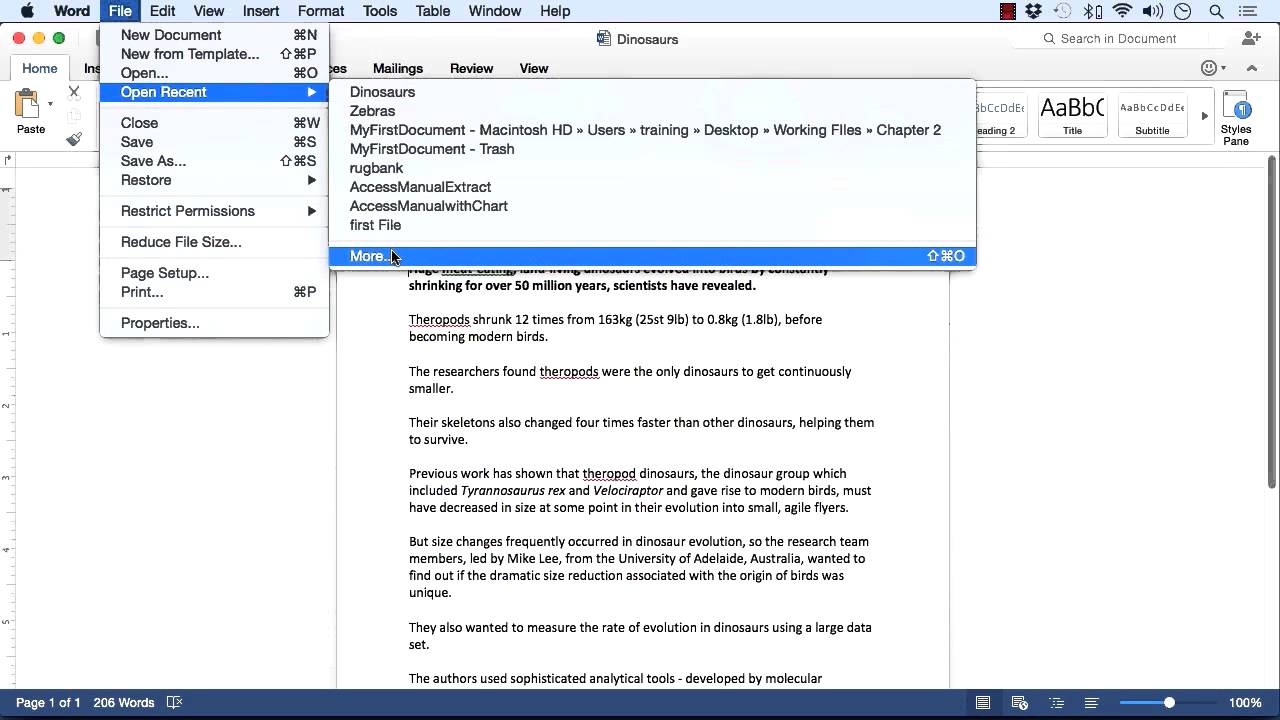Click the red filmstrip menu bar icon
Image resolution: width=1280 pixels, height=720 pixels.
tap(1007, 11)
